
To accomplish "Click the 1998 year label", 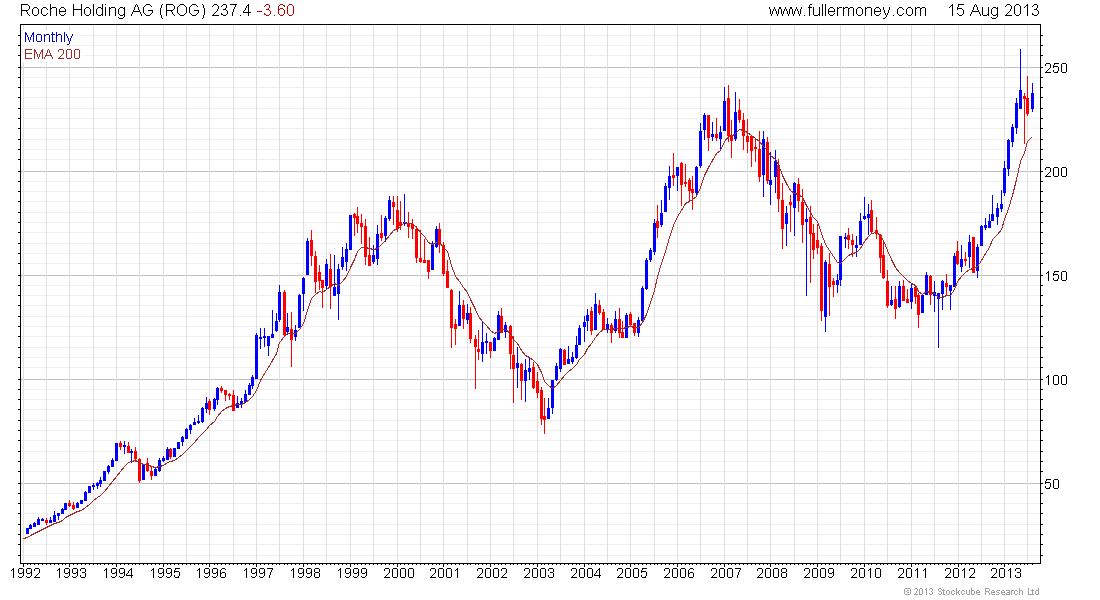I will coord(305,573).
